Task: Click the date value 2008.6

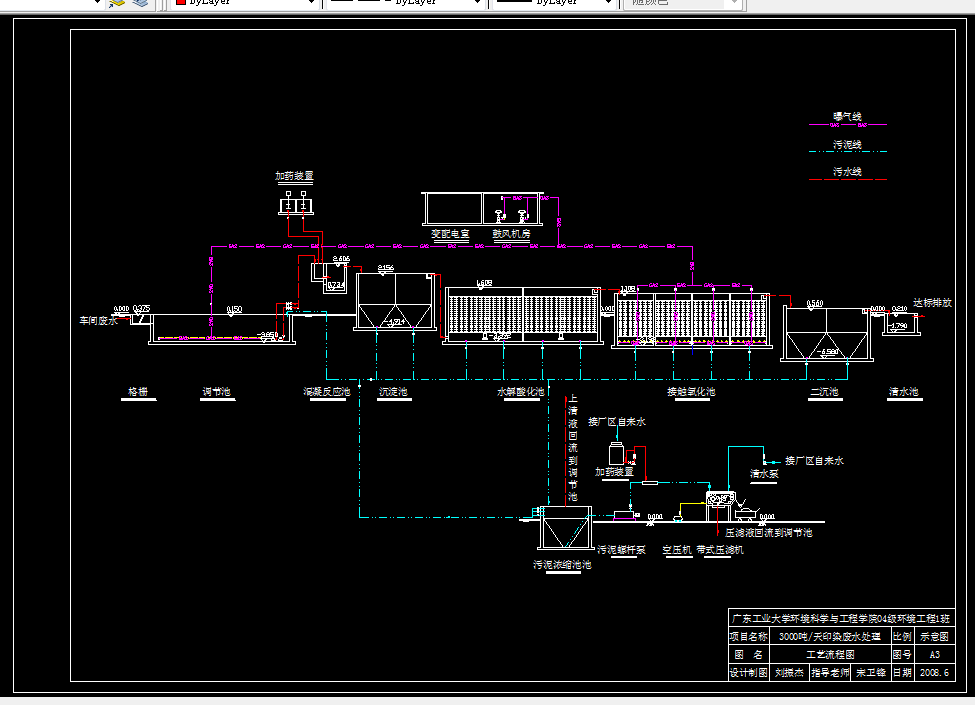Action: coord(934,673)
